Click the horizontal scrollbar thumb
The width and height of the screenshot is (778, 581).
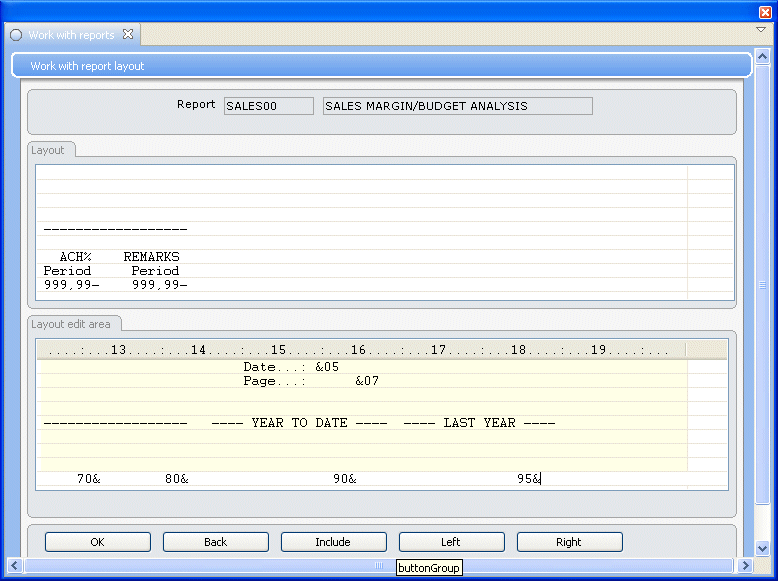click(x=379, y=566)
